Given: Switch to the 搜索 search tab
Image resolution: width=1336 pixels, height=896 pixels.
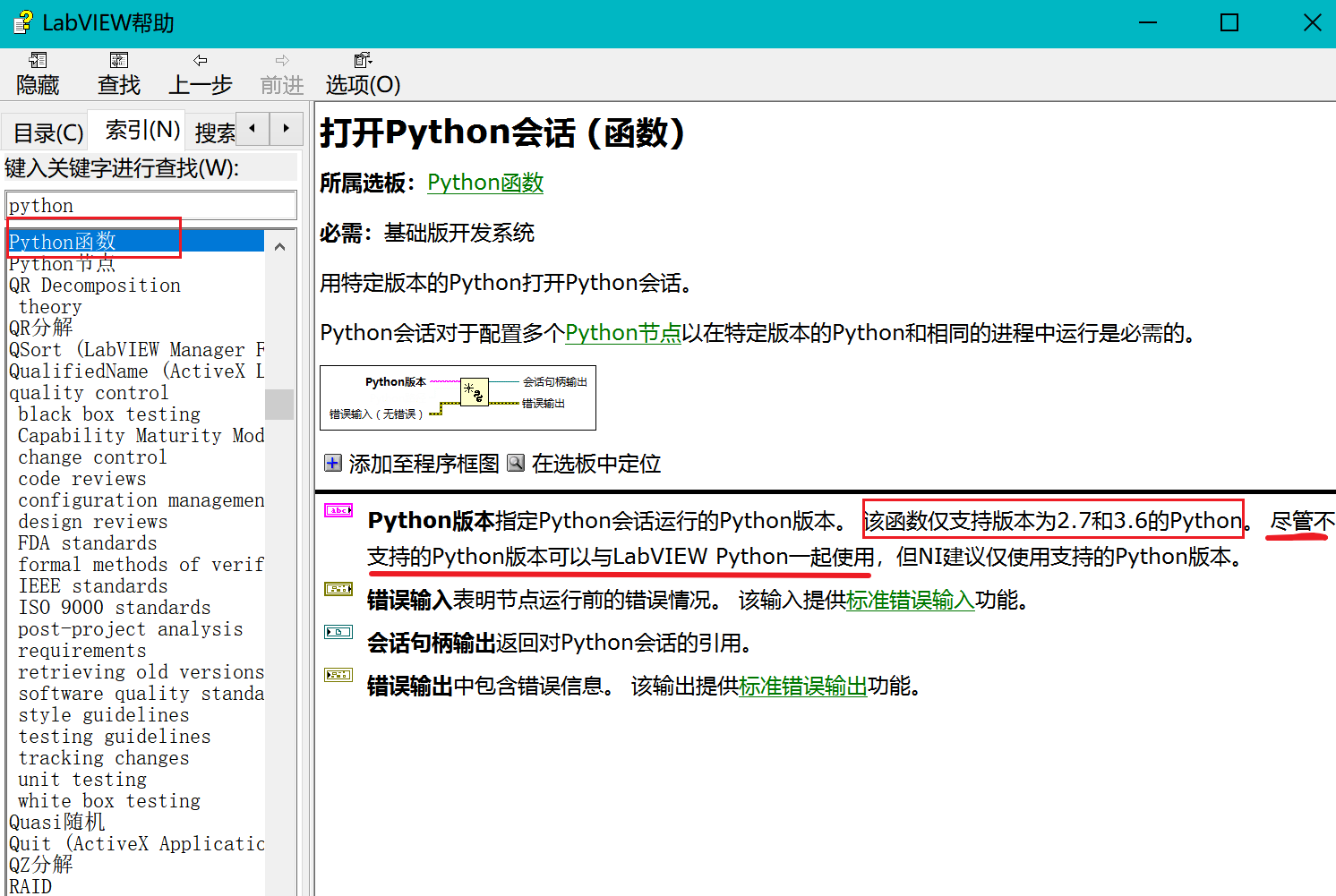Looking at the screenshot, I should tap(215, 132).
